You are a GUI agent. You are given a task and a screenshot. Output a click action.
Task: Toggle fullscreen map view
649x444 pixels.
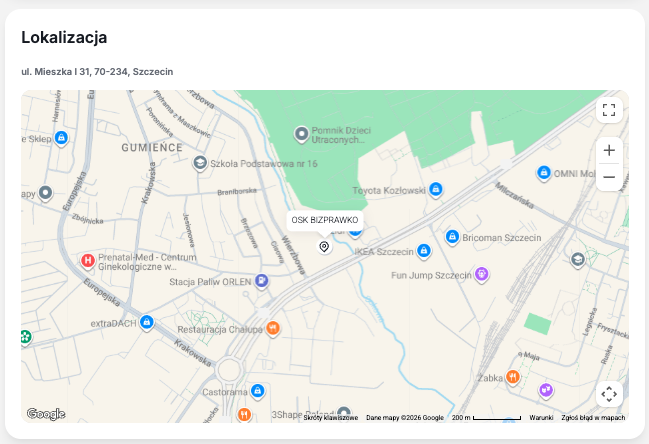(x=609, y=110)
